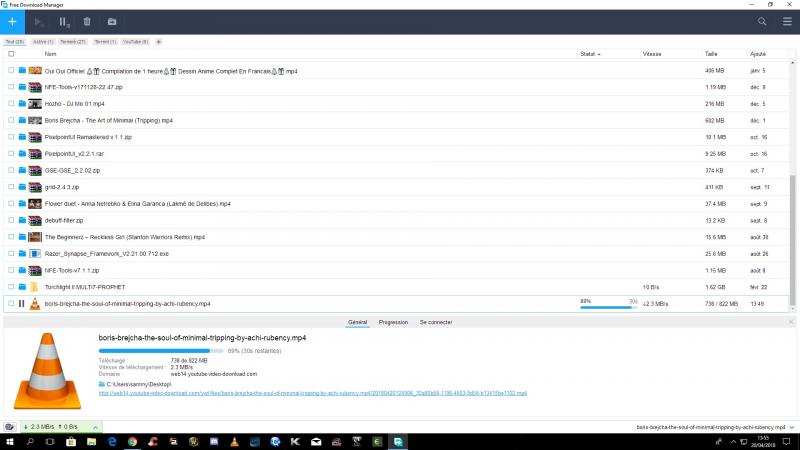Open the hamburger main menu

tap(787, 21)
